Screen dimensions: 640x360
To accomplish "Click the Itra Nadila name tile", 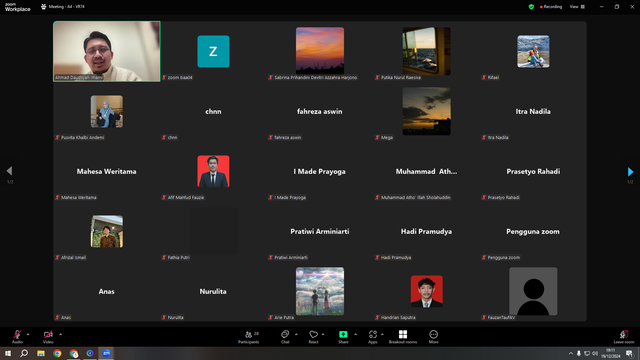I will 533,111.
